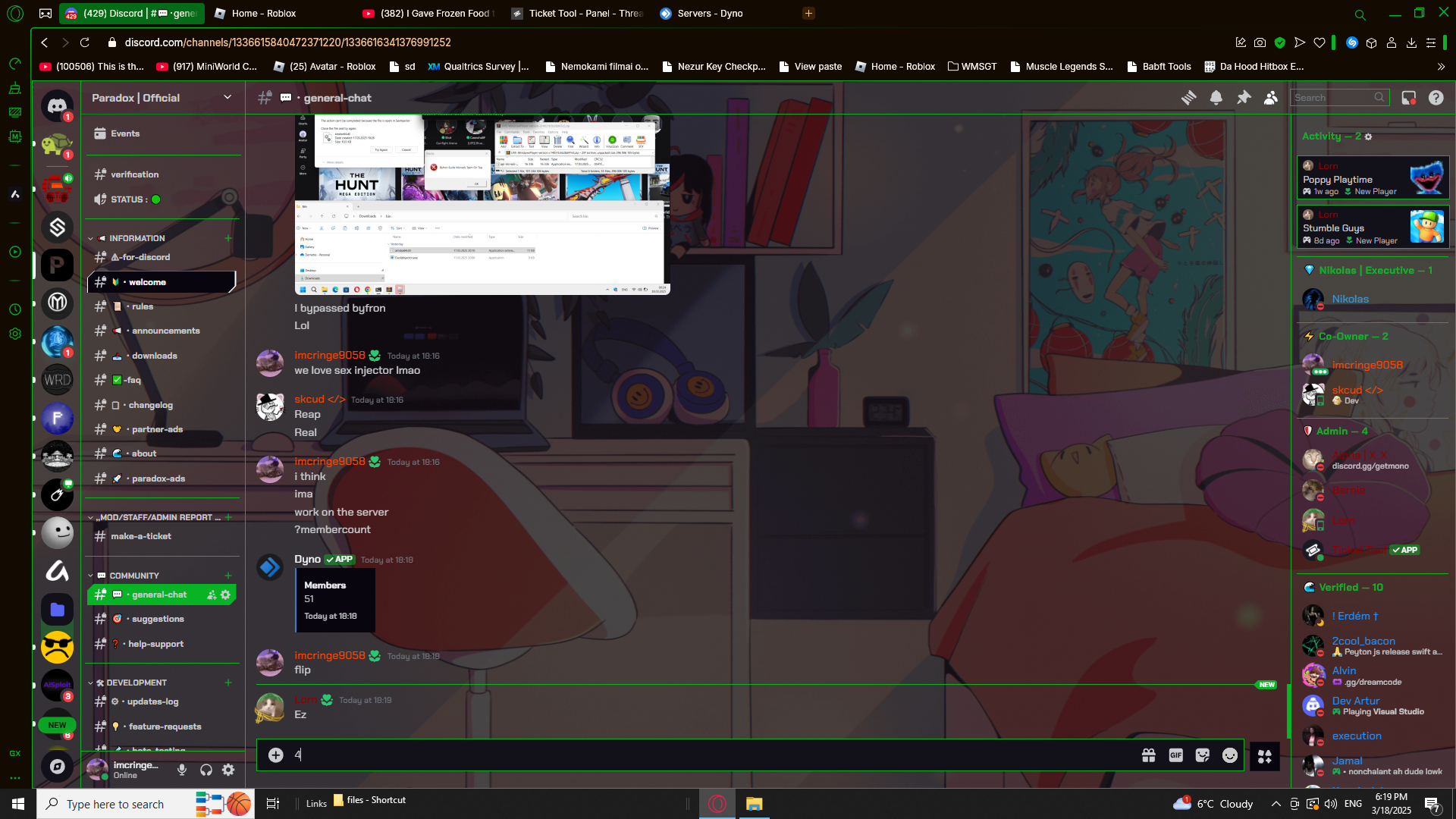This screenshot has height=819, width=1456.
Task: Expand the Paradox | Official server dropdown
Action: (227, 98)
